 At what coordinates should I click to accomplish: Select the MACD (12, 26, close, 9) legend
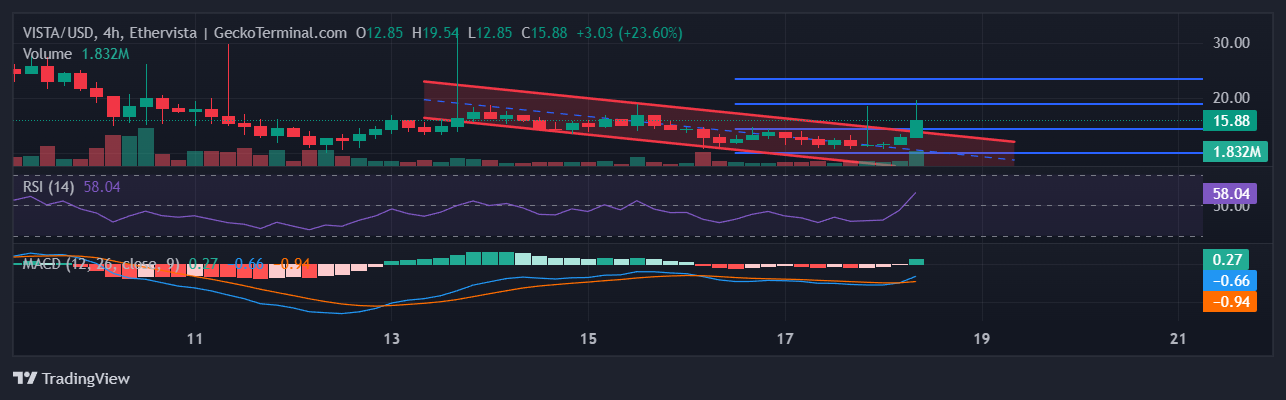[x=102, y=264]
